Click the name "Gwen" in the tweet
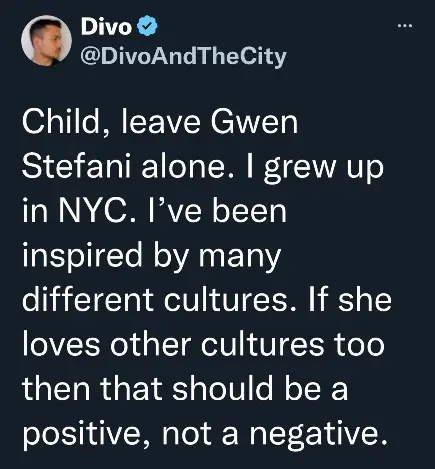Screen dimensions: 435x469 click(254, 122)
